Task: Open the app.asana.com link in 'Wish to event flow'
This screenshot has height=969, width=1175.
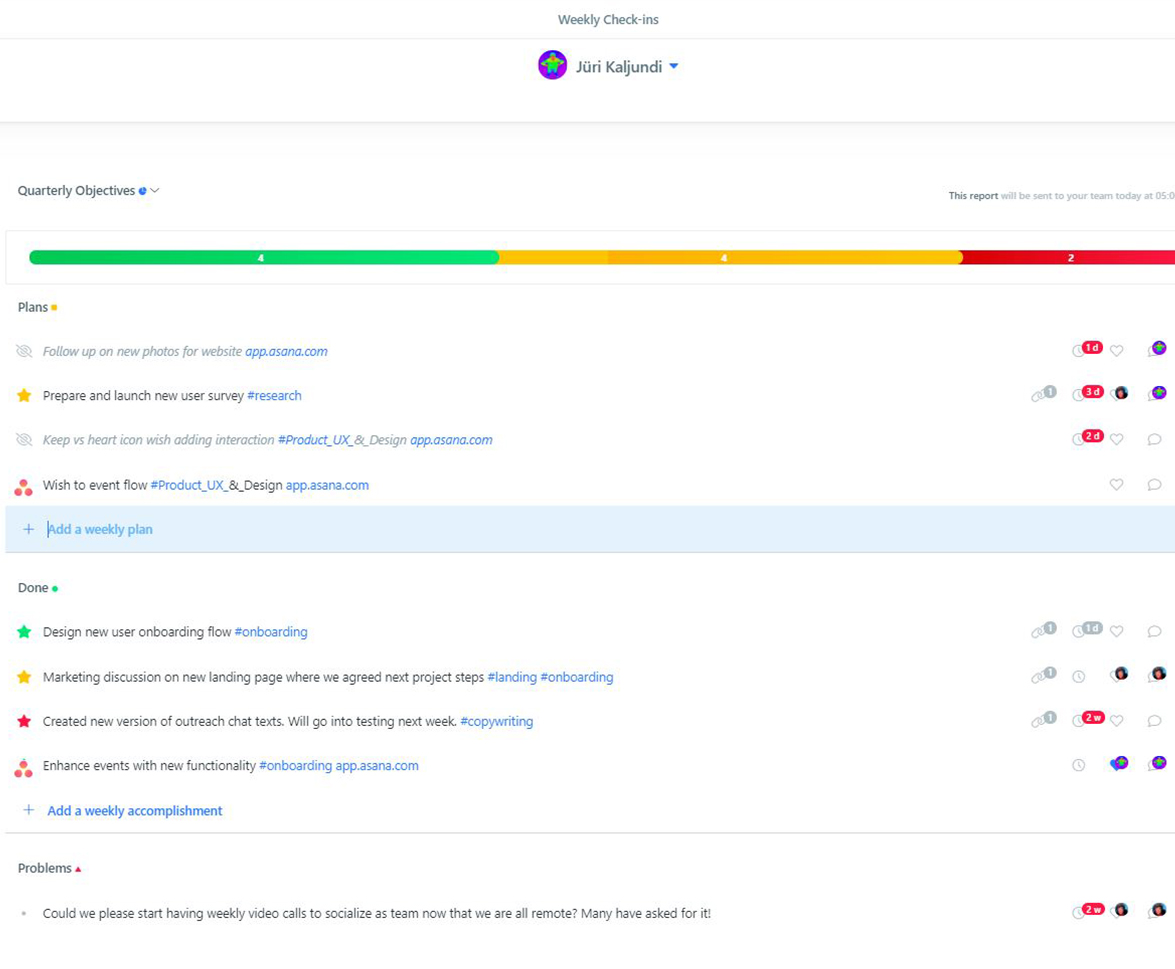Action: 327,486
